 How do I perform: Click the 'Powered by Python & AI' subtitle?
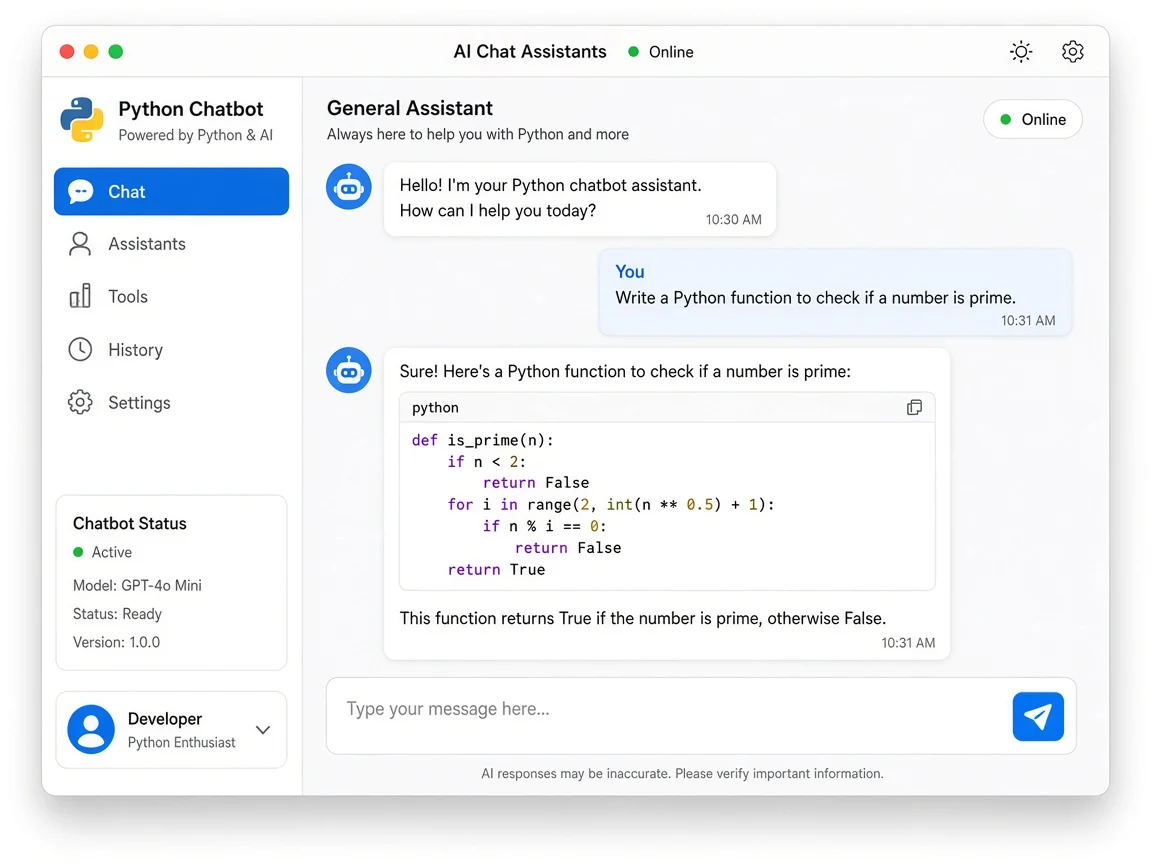[195, 135]
